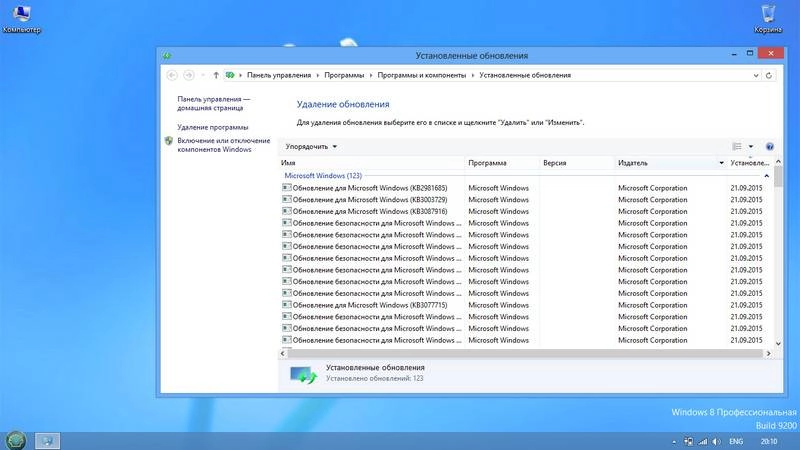Screen dimensions: 800x450
Task: Click Программы и компоненты breadcrumb
Action: (x=421, y=75)
